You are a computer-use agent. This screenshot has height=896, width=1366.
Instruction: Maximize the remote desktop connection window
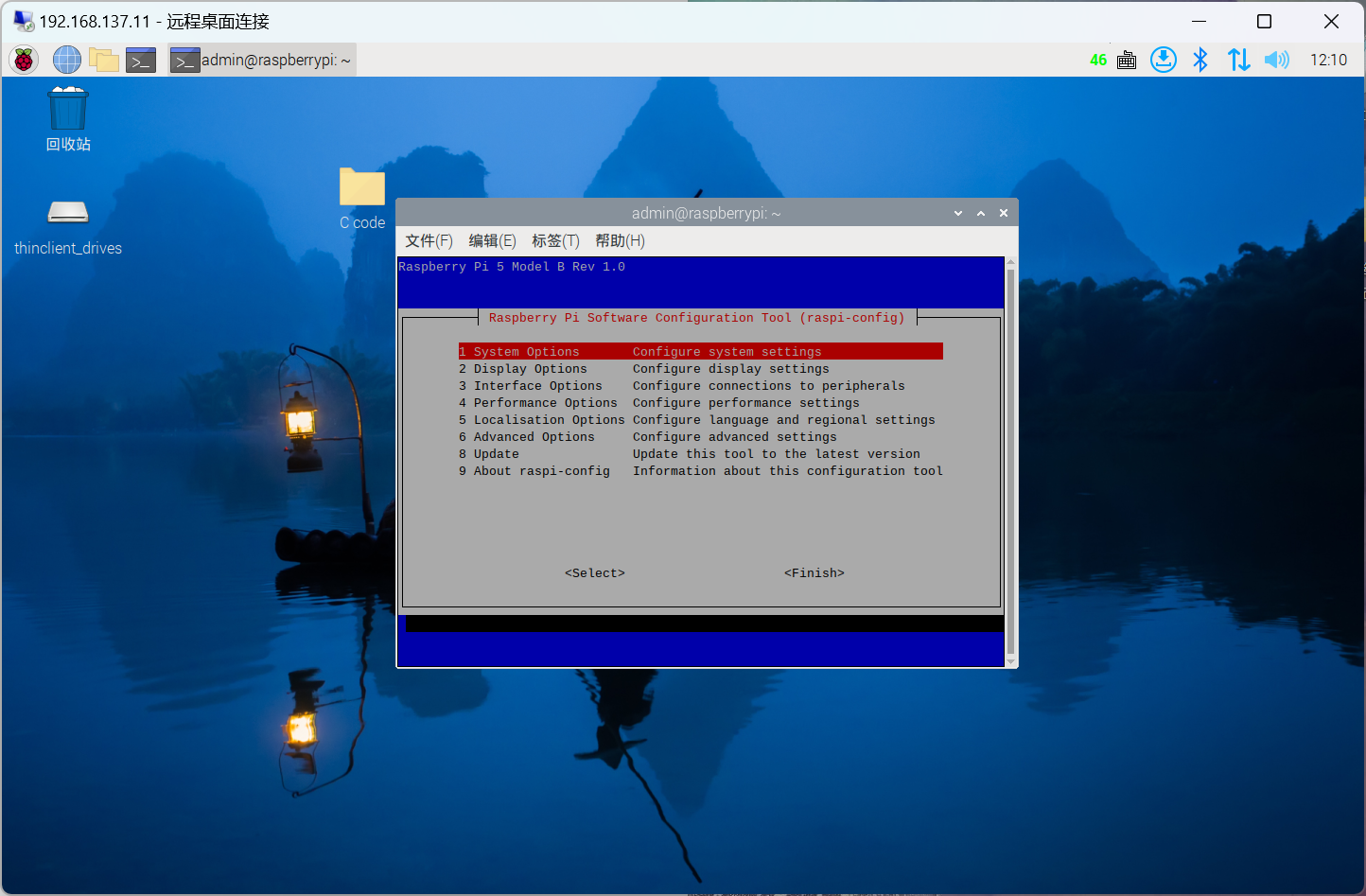click(1264, 21)
